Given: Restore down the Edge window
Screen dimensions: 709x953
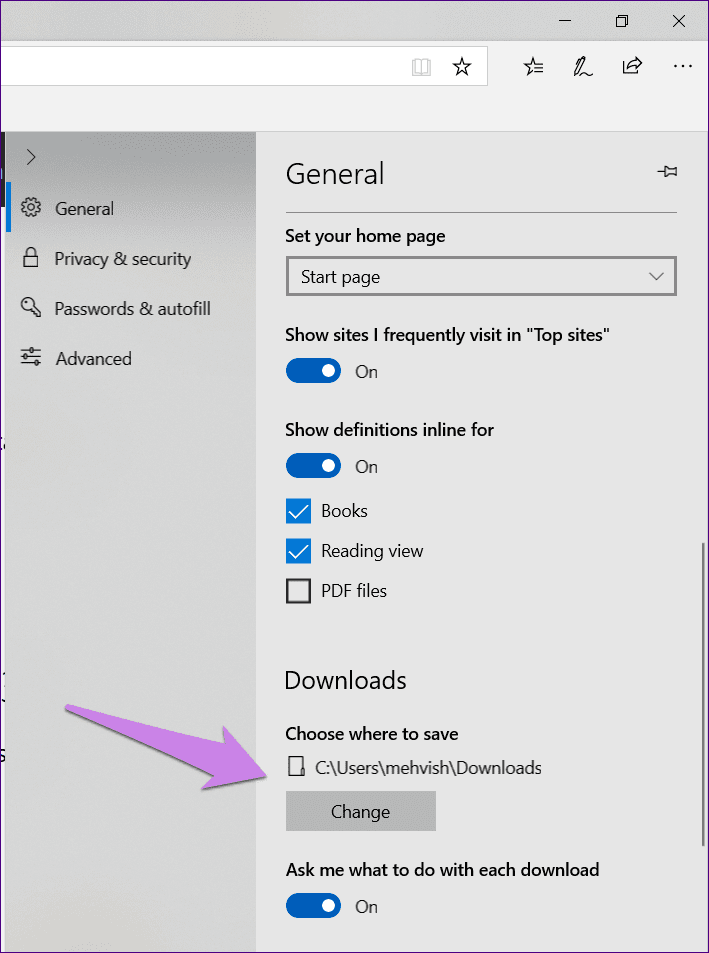Looking at the screenshot, I should click(622, 21).
